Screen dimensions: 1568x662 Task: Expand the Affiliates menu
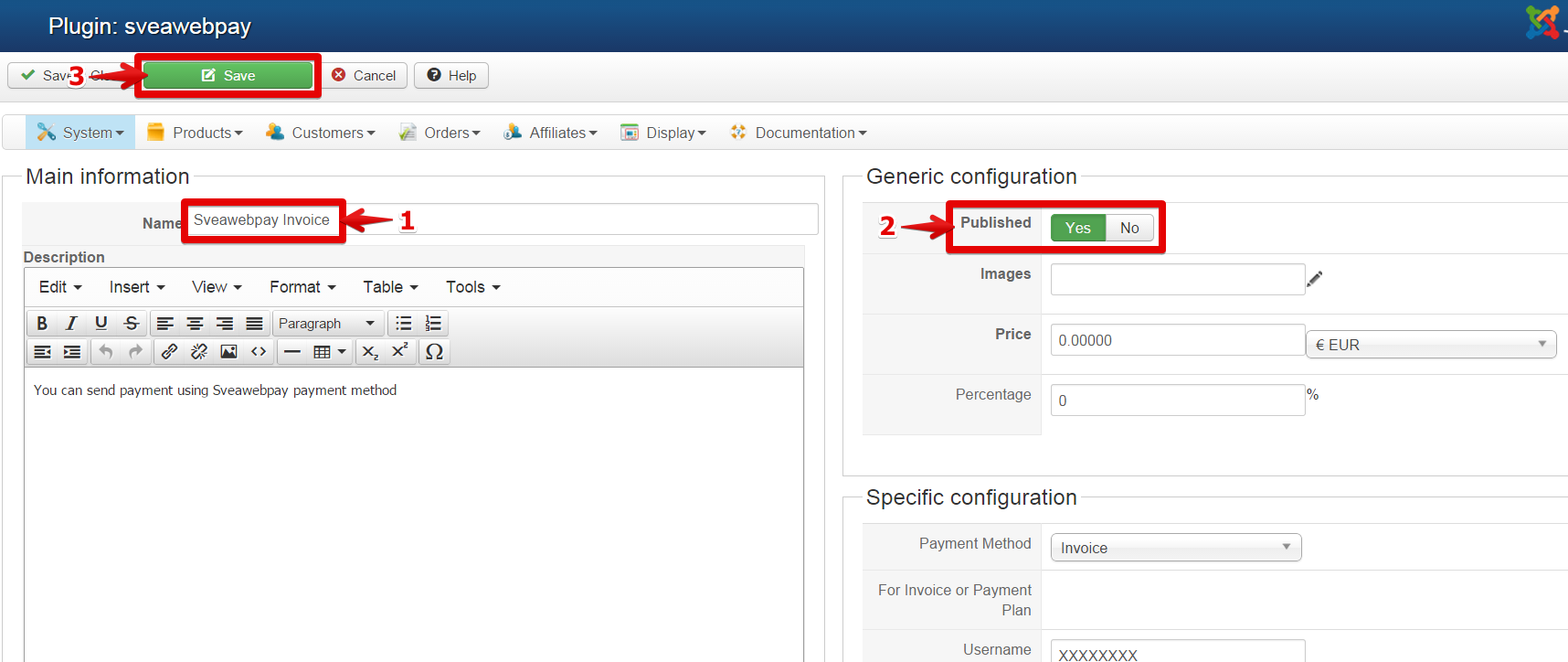[551, 133]
